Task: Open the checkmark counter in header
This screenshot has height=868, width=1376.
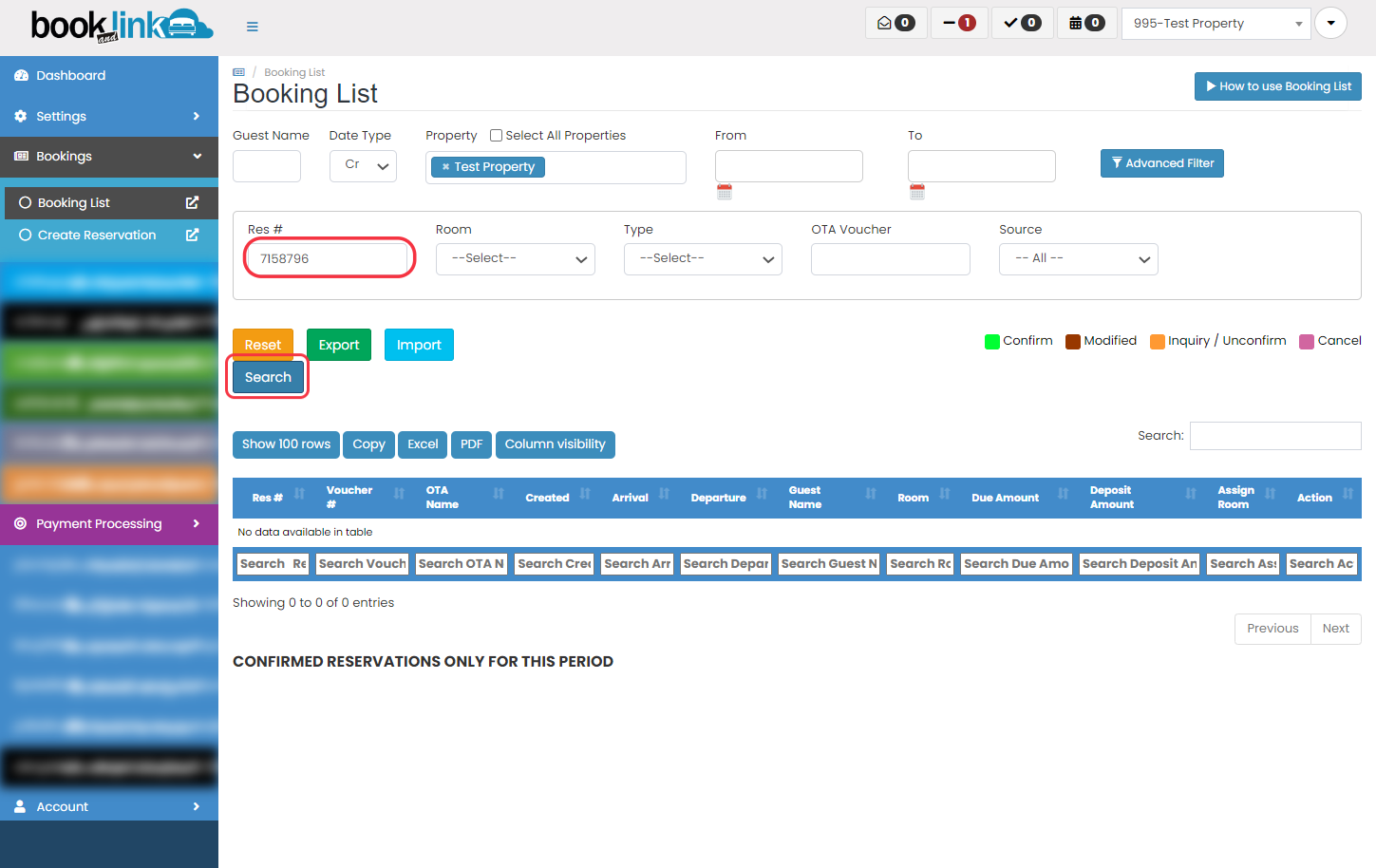Action: [x=1023, y=23]
